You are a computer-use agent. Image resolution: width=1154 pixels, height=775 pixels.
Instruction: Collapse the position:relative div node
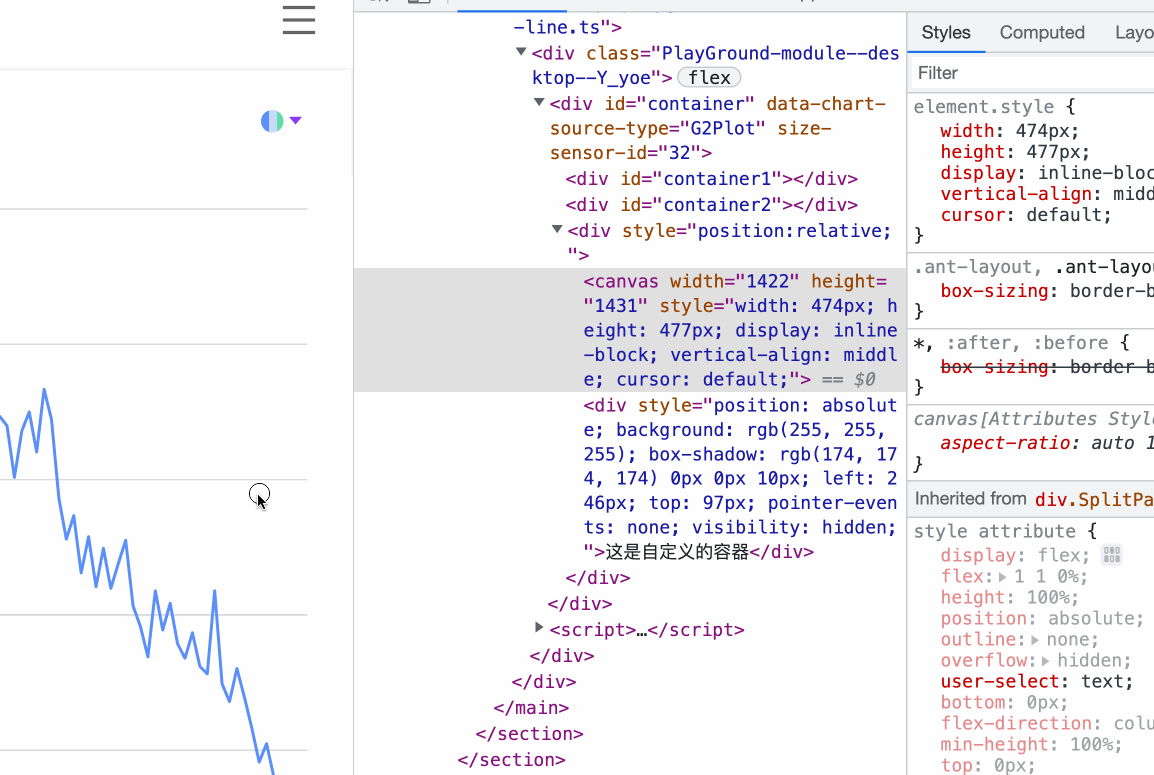coord(557,229)
